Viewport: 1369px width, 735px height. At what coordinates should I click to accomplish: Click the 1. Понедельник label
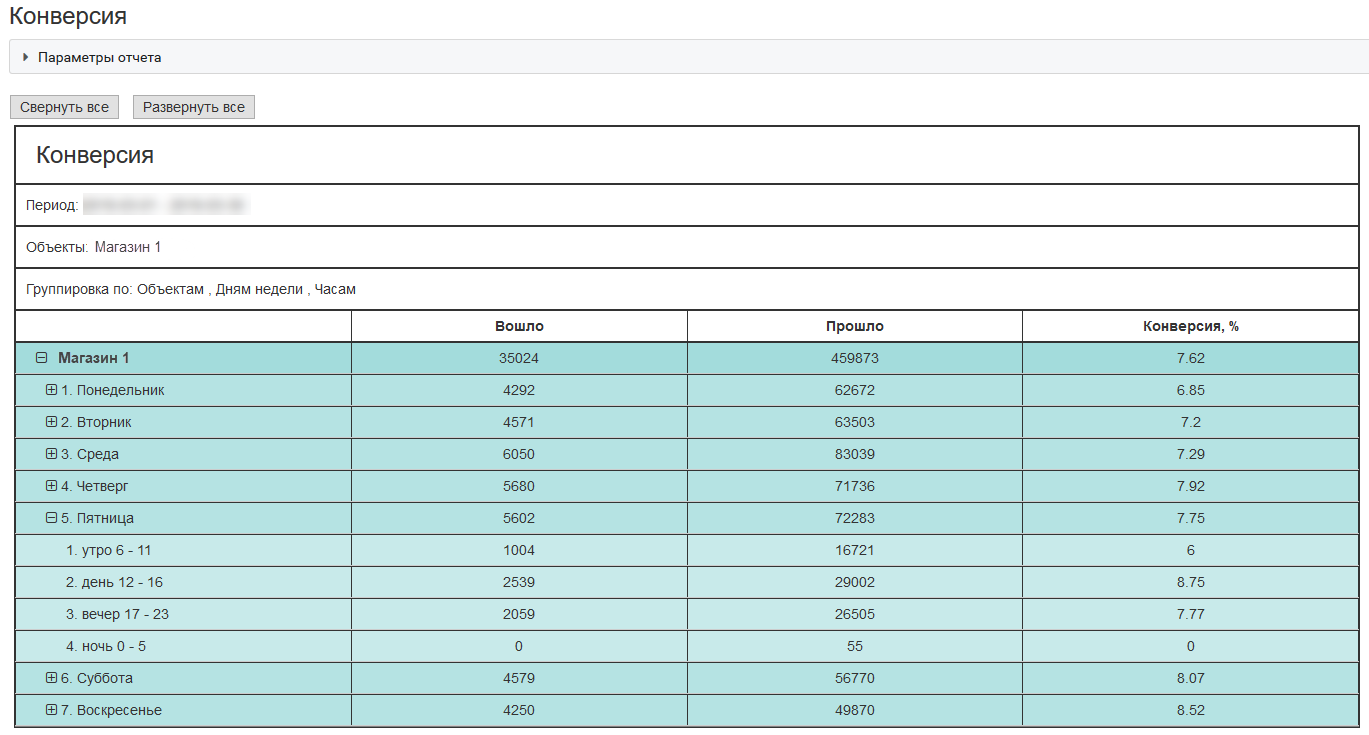pyautogui.click(x=112, y=390)
